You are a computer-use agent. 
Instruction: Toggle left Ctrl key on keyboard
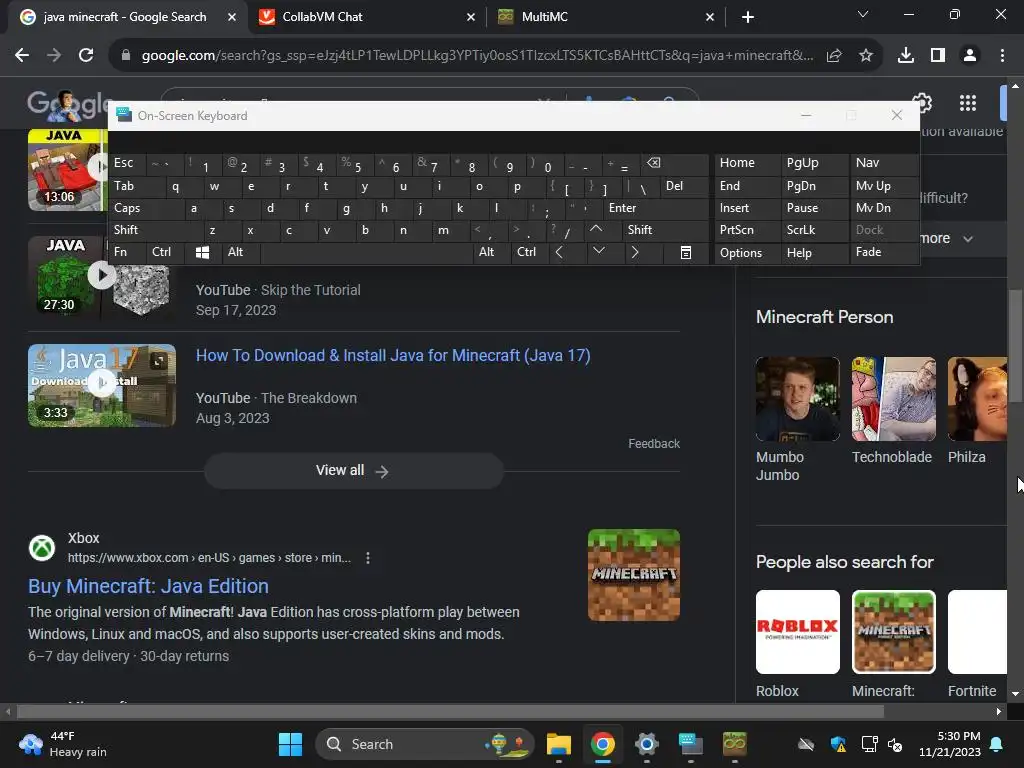click(166, 252)
